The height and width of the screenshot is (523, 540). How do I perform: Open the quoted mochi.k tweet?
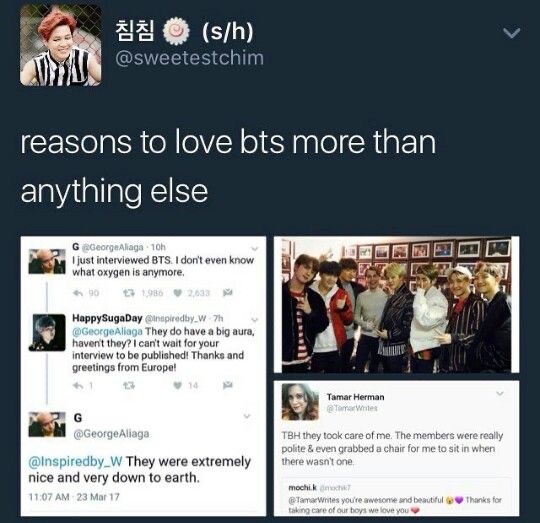point(396,498)
